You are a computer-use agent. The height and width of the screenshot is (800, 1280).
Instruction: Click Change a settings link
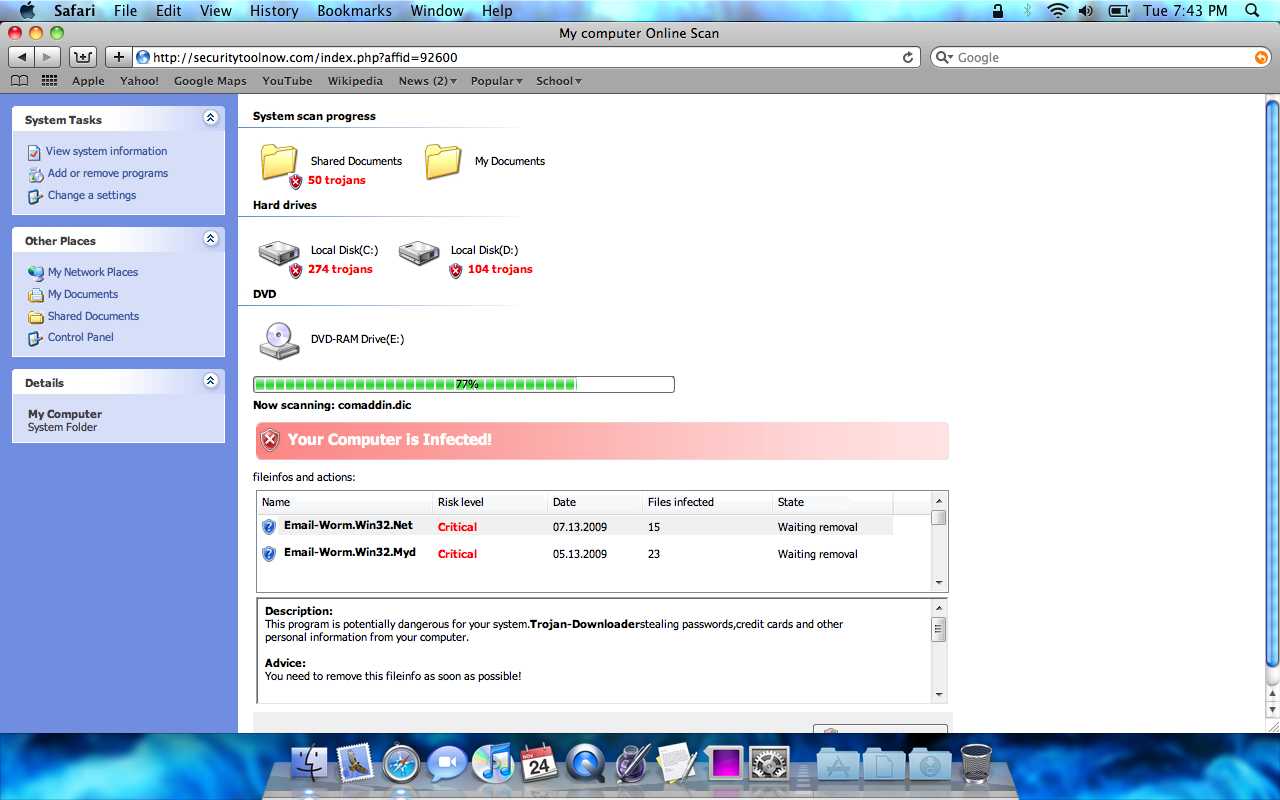92,195
